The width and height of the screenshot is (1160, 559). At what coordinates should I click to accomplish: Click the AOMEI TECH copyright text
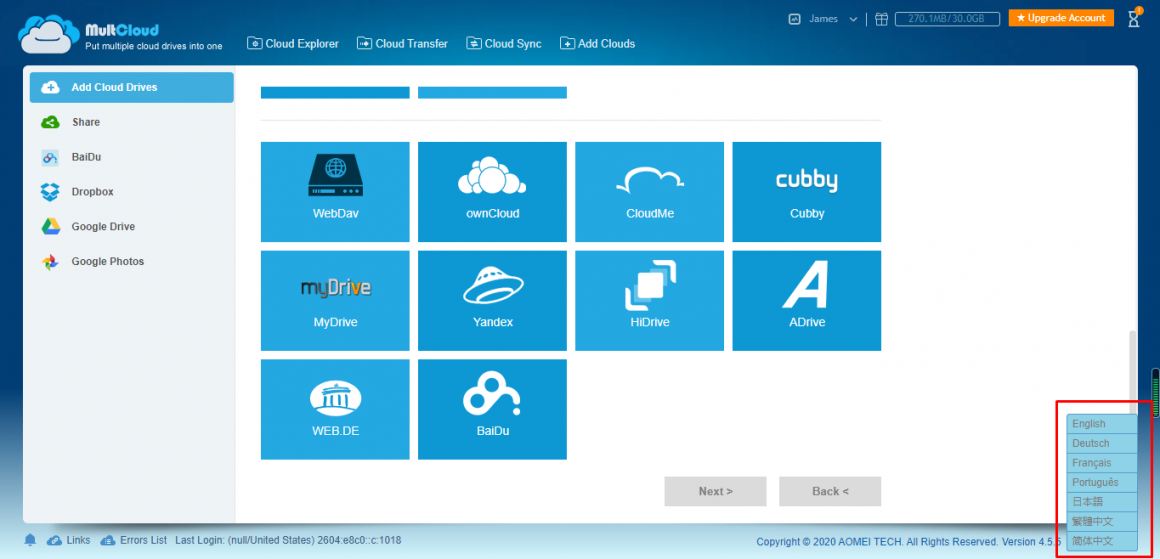[908, 541]
